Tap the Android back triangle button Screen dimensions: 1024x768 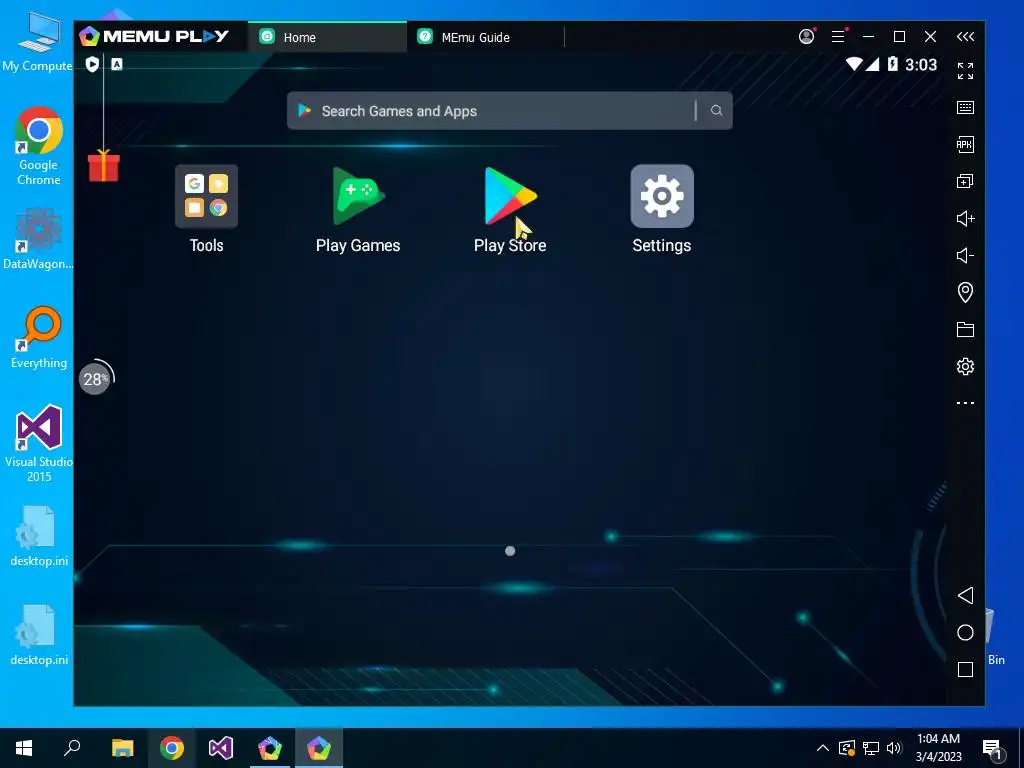pos(965,596)
